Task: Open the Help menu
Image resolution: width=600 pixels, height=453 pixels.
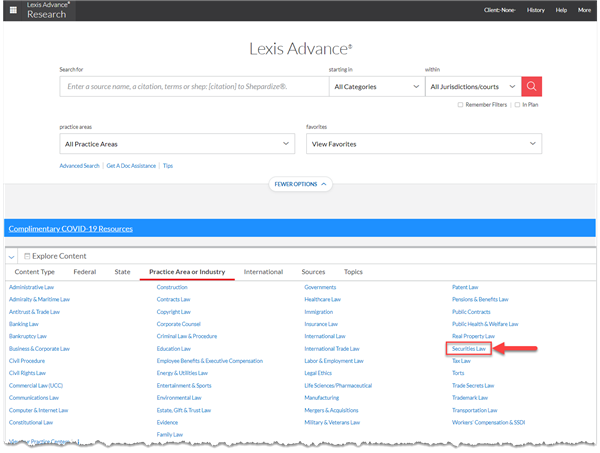Action: [561, 10]
